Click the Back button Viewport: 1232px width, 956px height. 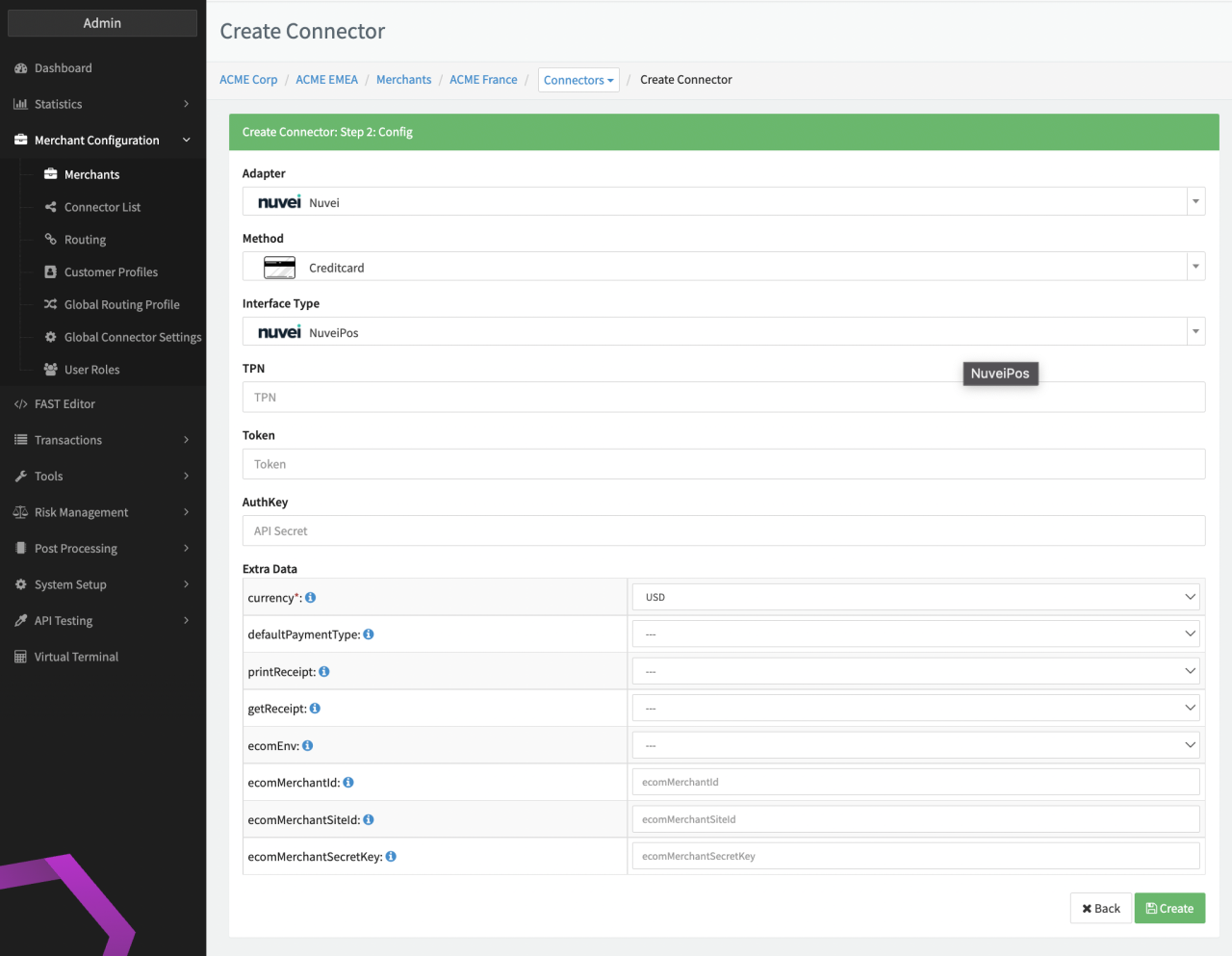point(1100,909)
